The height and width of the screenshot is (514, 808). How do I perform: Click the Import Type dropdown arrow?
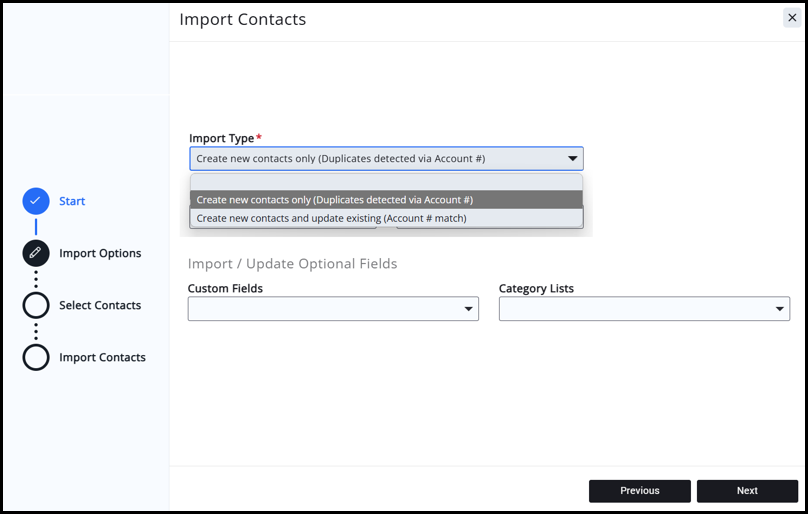[573, 158]
